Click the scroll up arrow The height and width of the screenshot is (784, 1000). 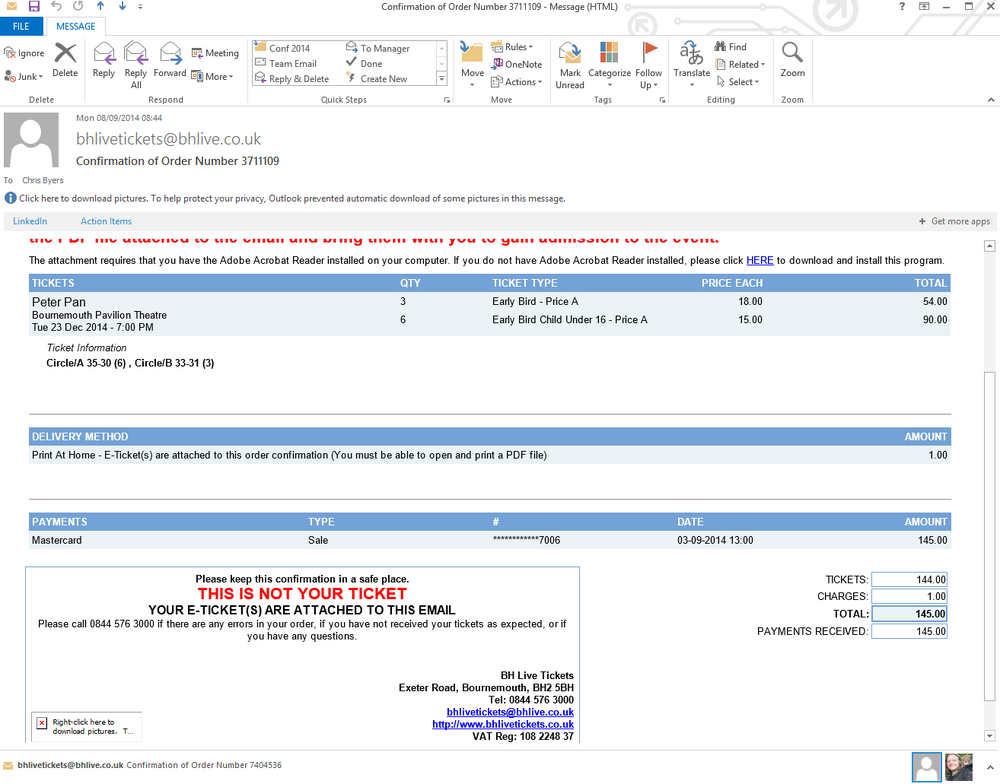tap(990, 246)
